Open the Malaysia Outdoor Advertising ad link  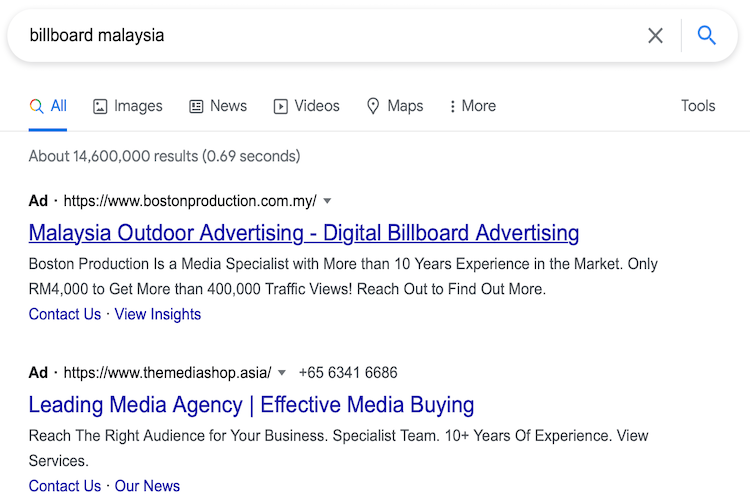[304, 233]
